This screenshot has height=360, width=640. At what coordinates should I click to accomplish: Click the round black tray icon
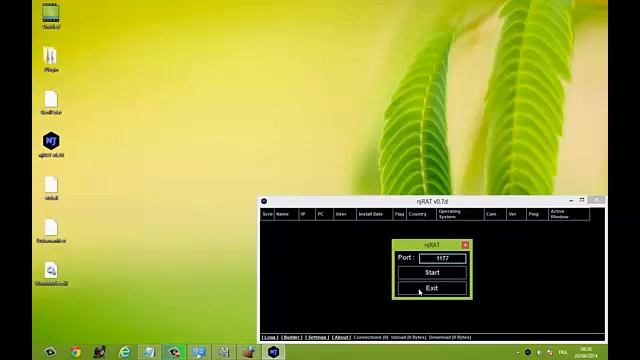coord(528,352)
